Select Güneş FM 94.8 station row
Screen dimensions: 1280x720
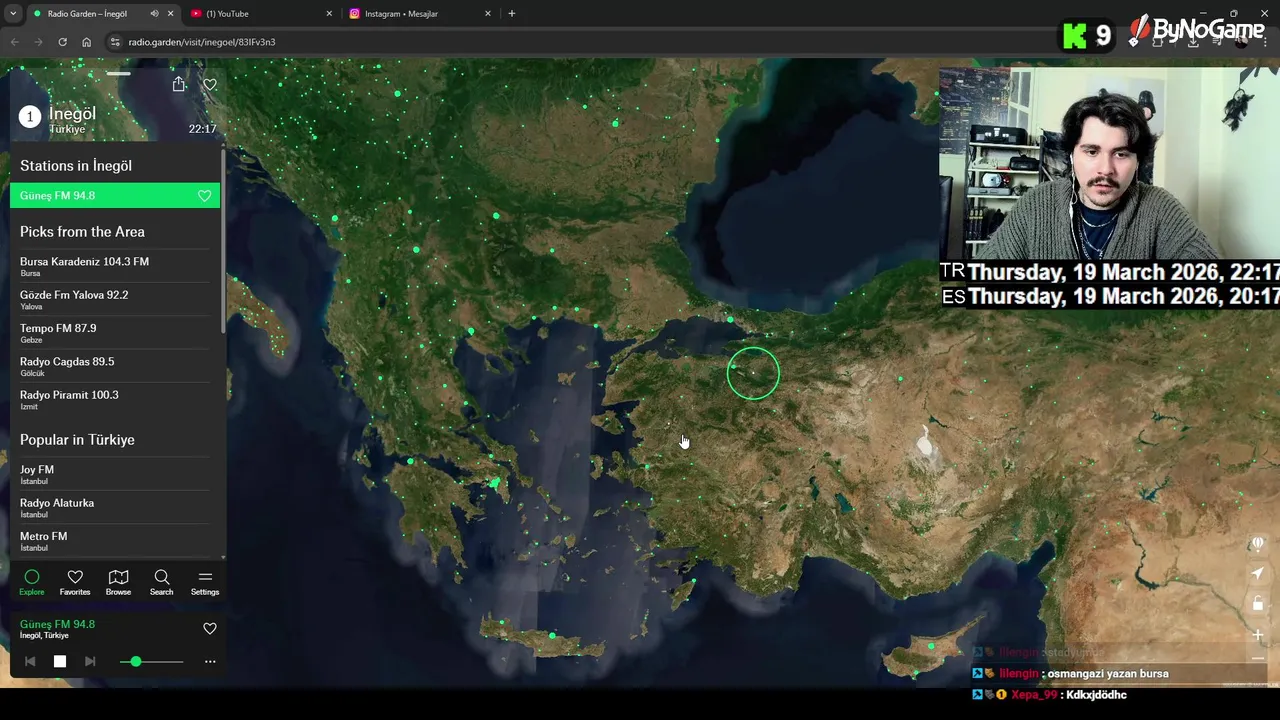(x=115, y=196)
